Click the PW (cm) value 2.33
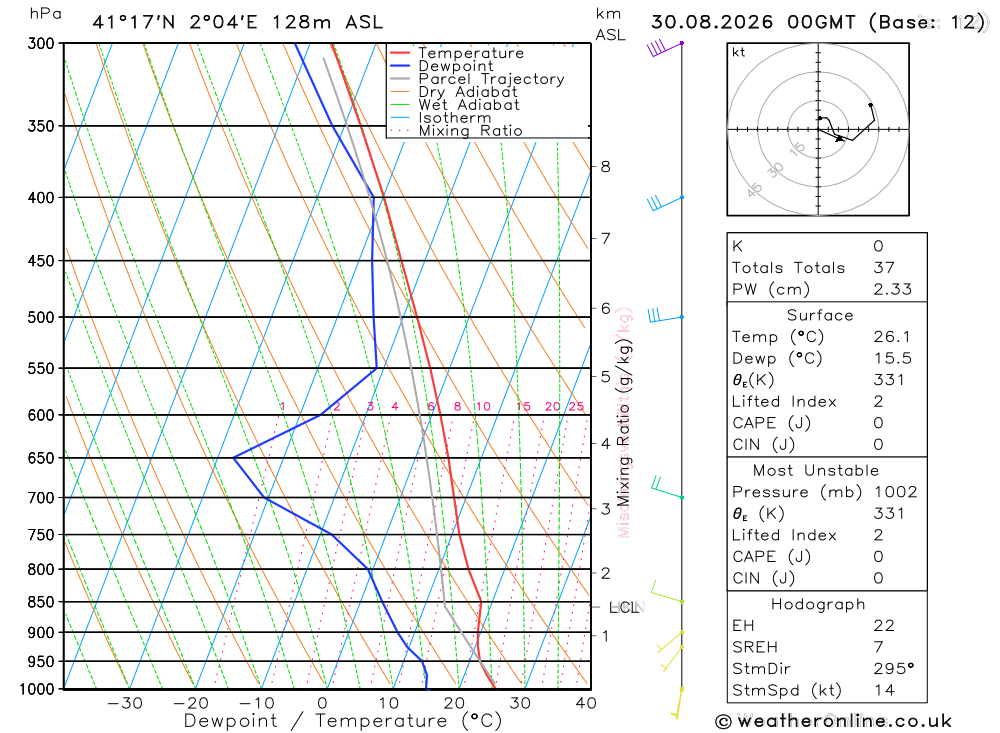 893,290
